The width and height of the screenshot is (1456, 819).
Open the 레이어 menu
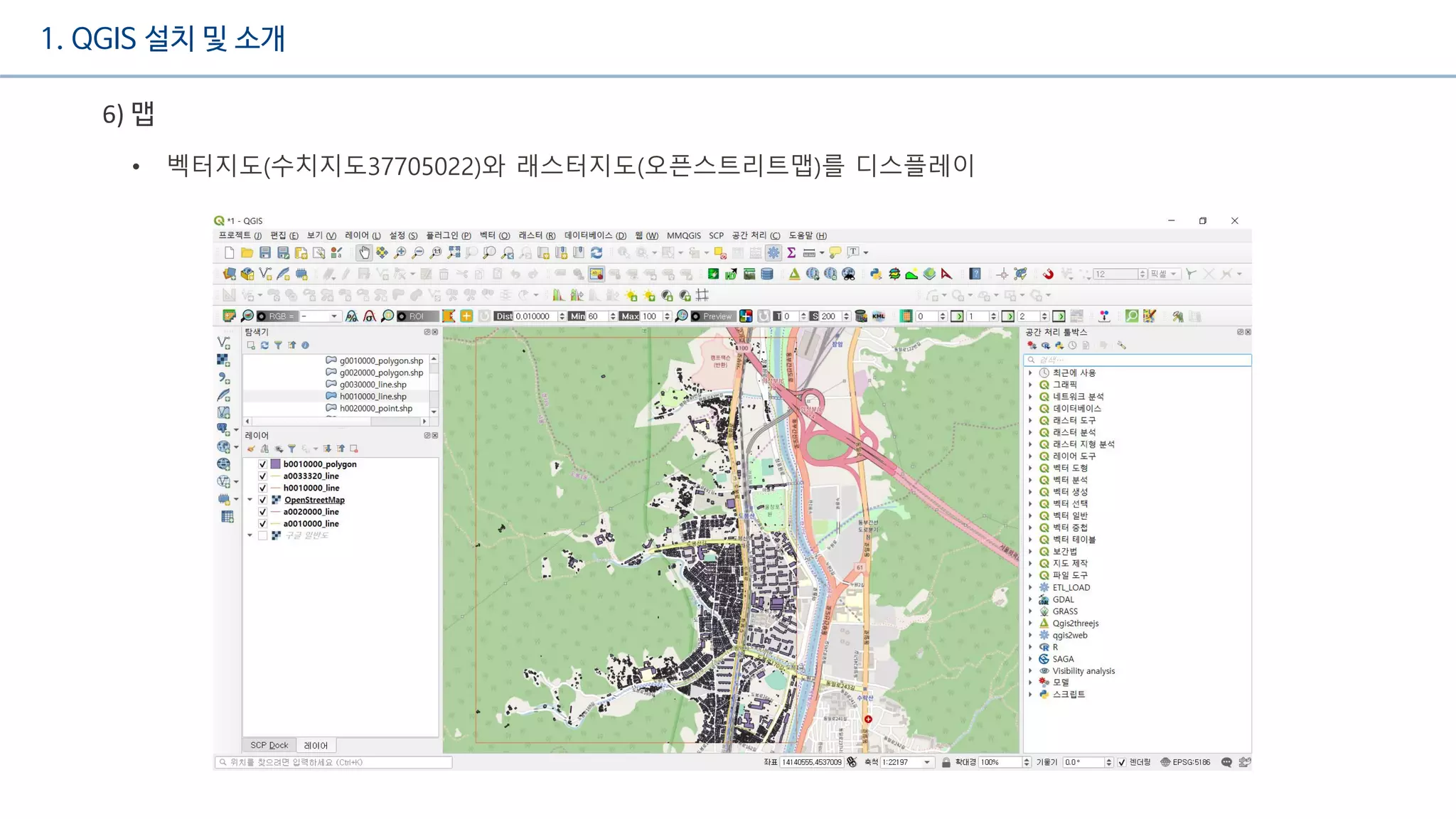coord(363,235)
